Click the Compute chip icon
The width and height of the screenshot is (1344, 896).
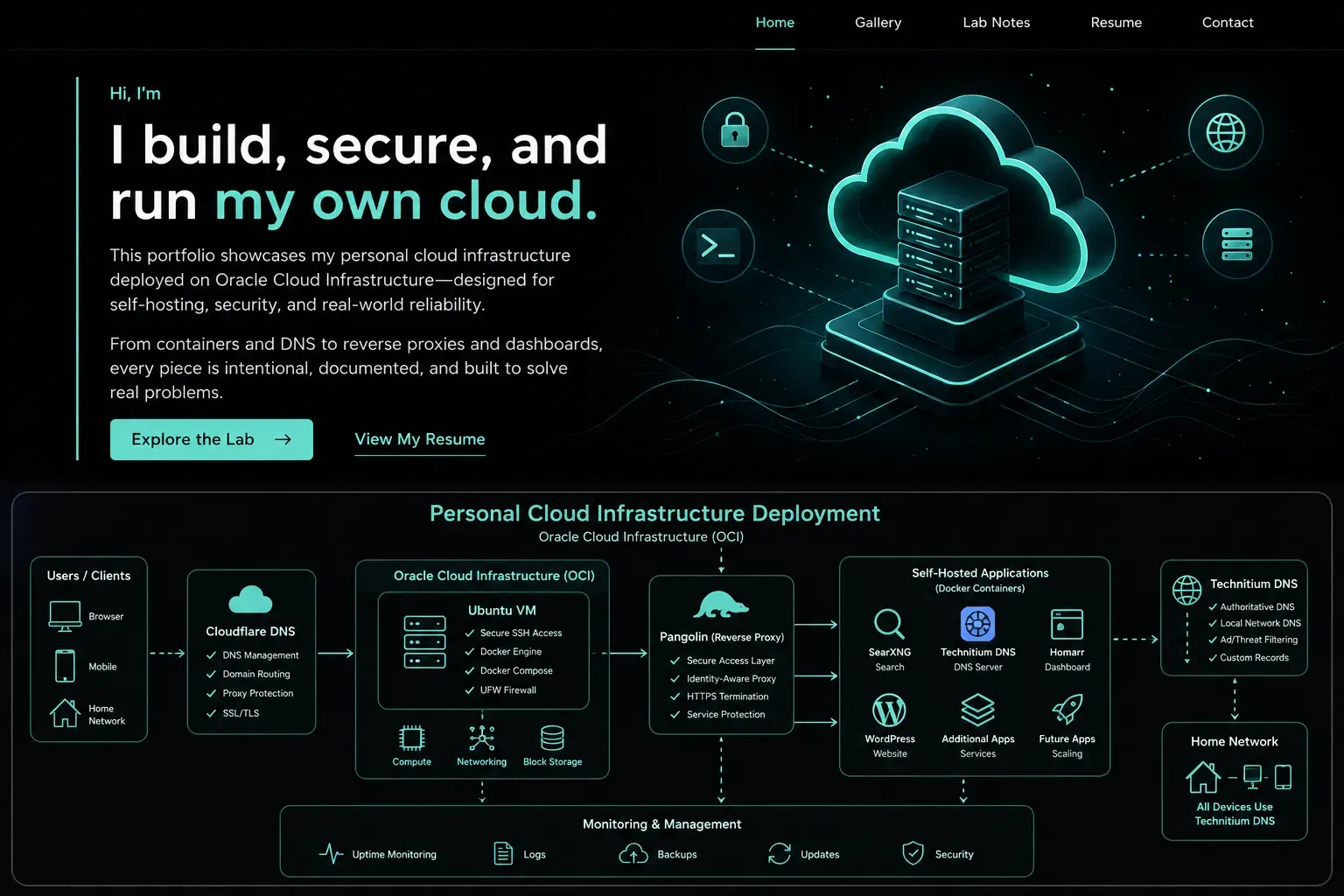[x=411, y=738]
